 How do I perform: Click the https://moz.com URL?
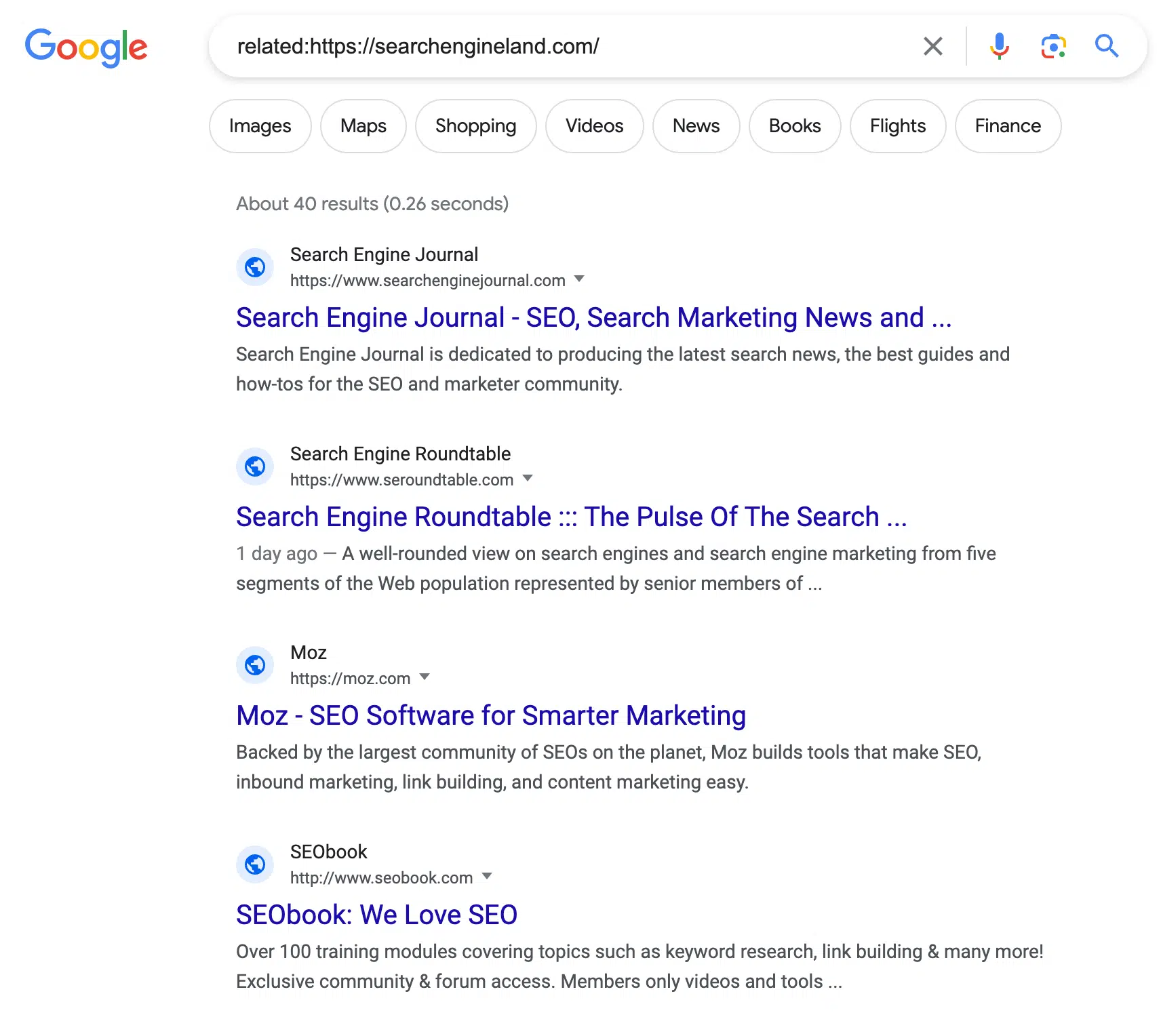[x=351, y=679]
